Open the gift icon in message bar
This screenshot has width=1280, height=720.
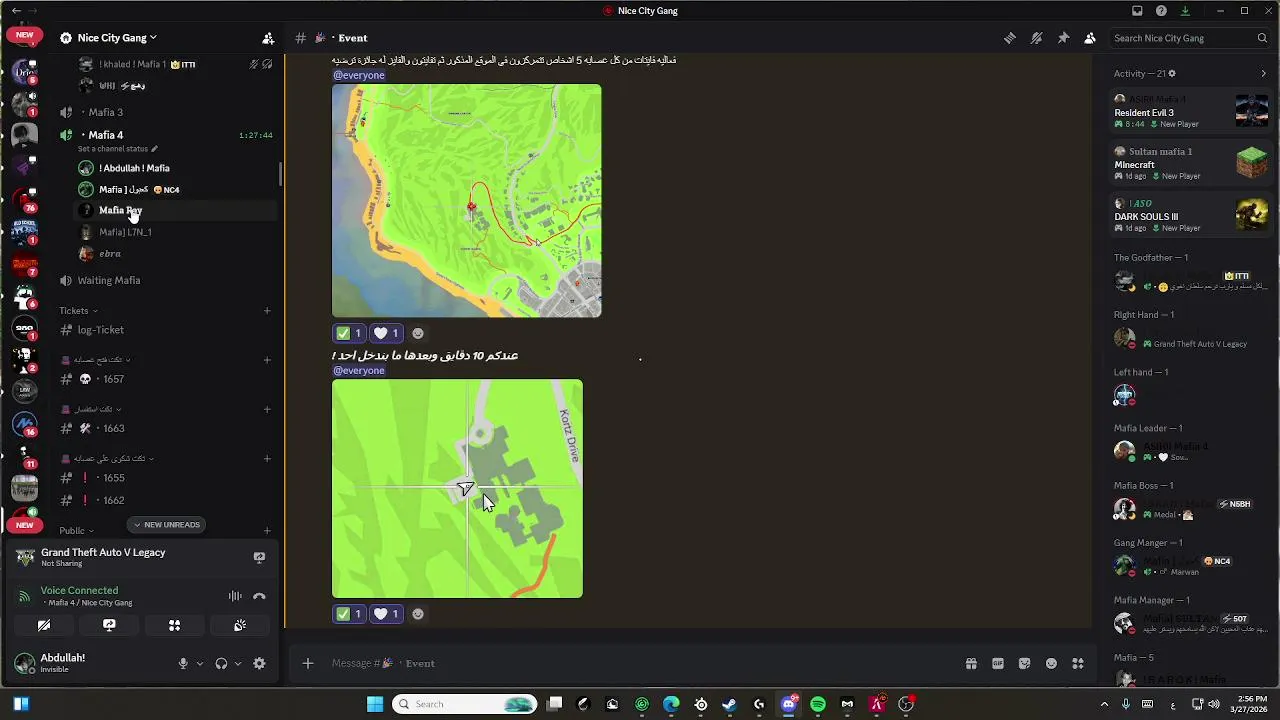coord(971,663)
